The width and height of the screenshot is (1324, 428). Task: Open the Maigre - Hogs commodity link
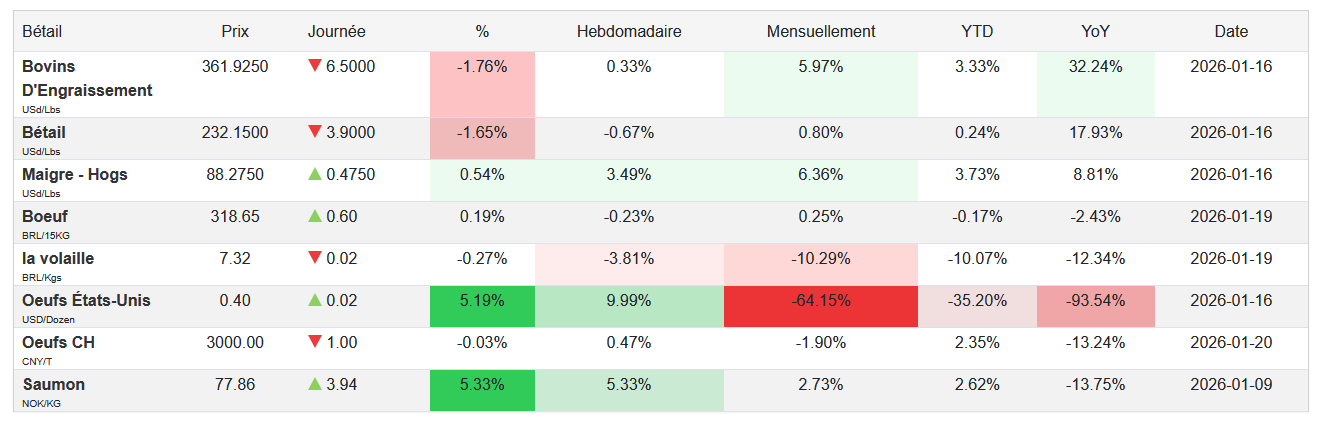75,174
